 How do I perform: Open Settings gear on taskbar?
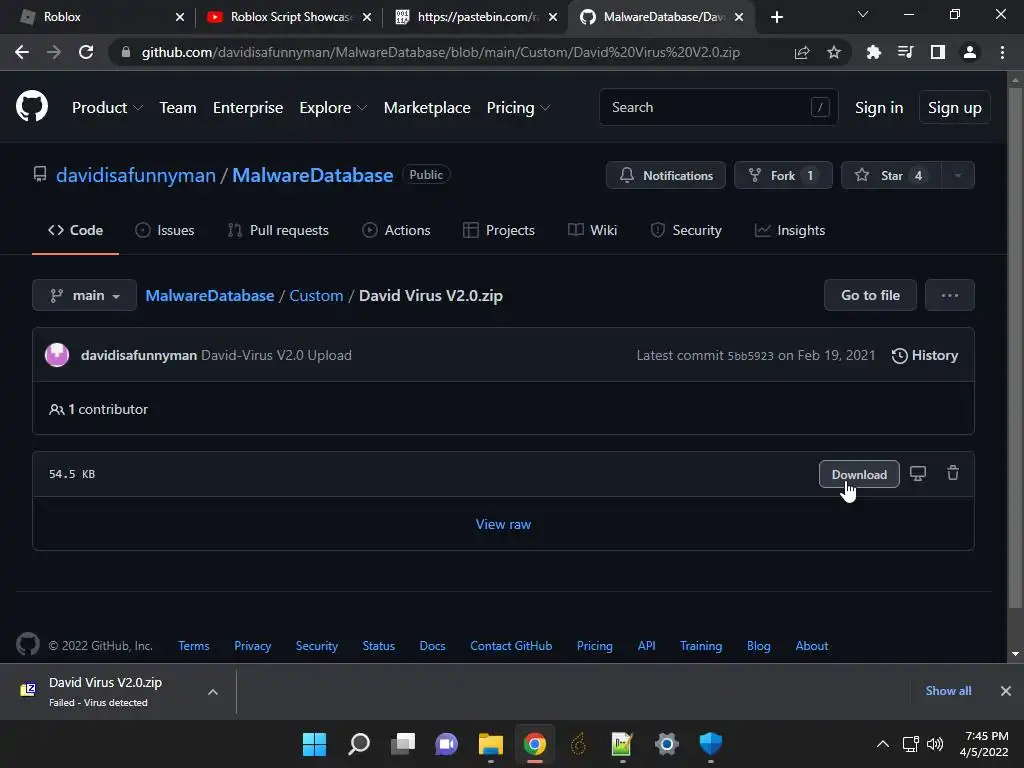[x=667, y=744]
